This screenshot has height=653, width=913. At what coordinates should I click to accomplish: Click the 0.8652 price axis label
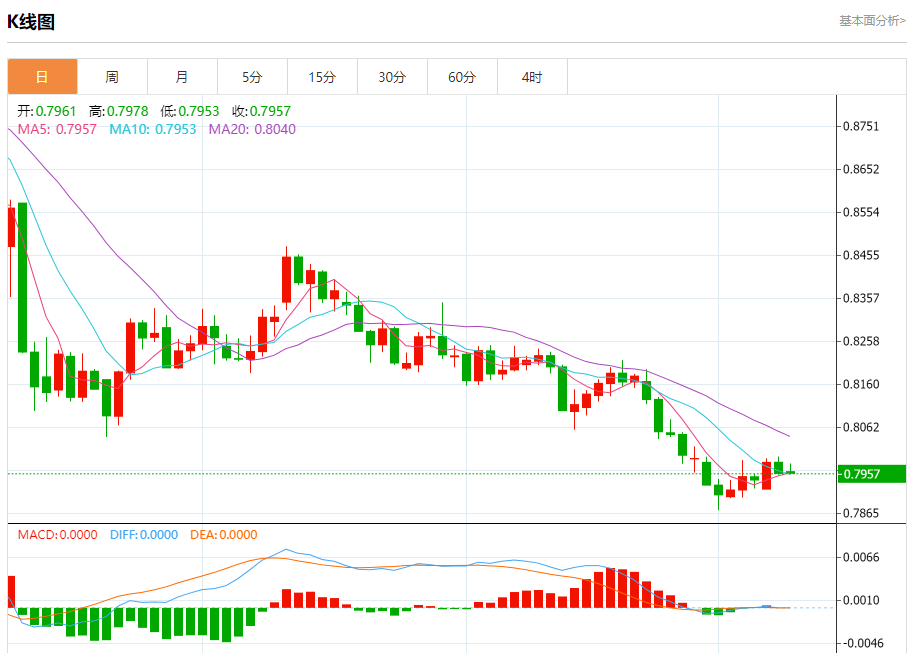coord(861,170)
